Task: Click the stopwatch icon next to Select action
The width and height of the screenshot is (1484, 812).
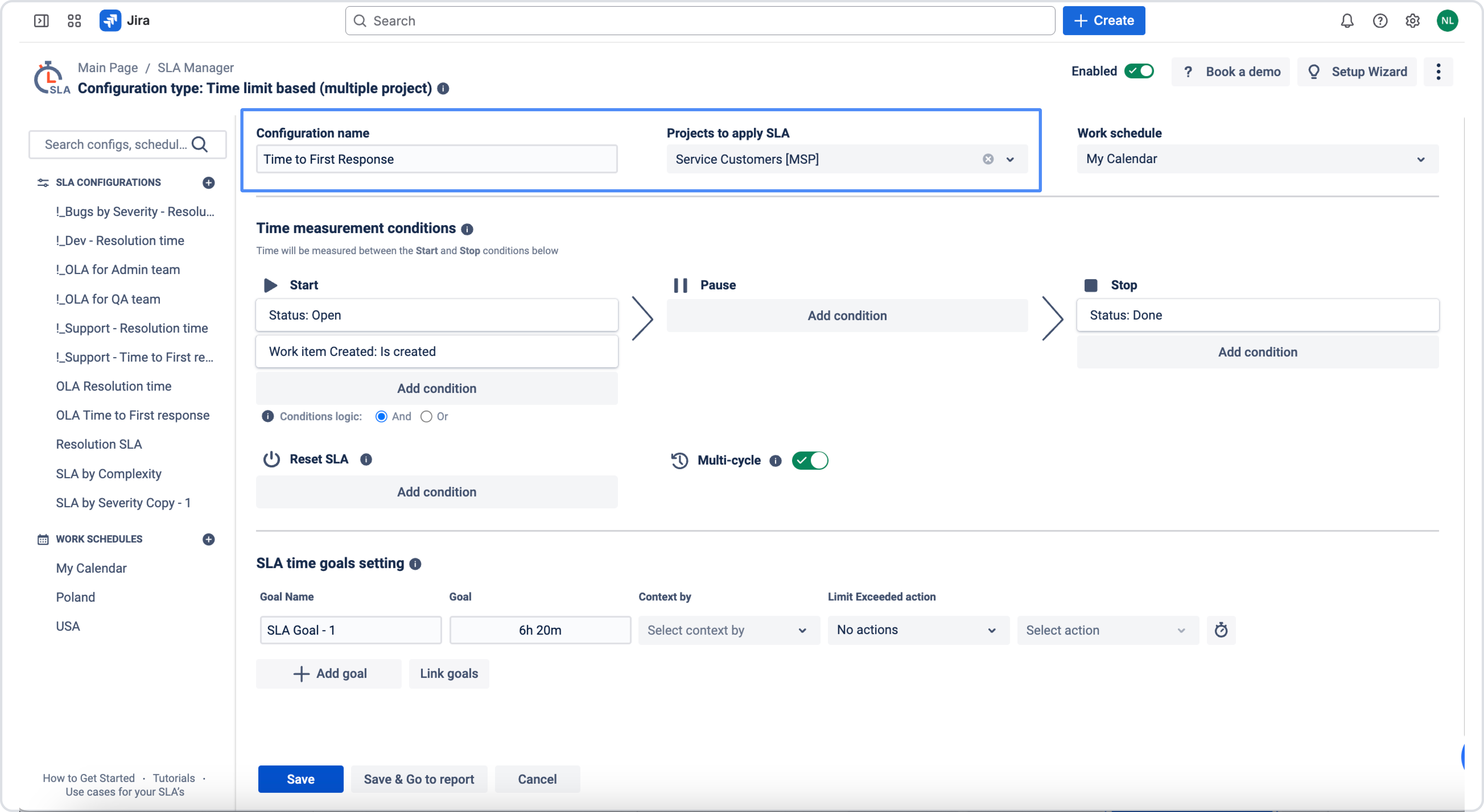Action: tap(1221, 630)
